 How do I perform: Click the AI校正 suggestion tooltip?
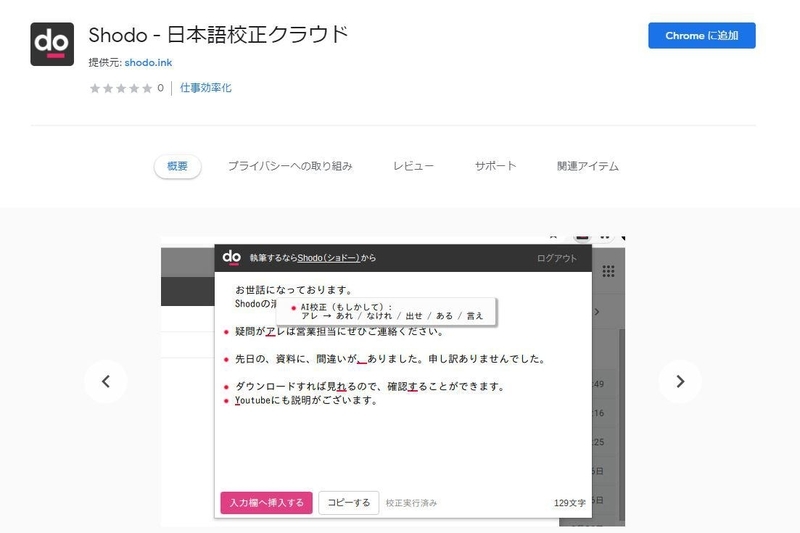coord(386,312)
